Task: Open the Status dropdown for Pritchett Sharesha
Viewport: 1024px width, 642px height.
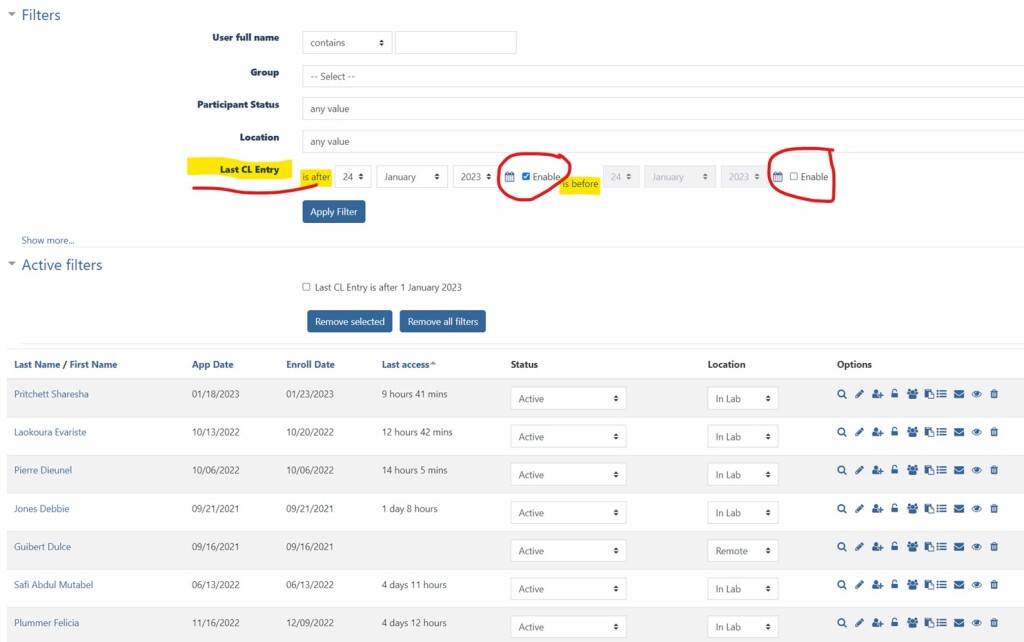Action: click(x=568, y=399)
